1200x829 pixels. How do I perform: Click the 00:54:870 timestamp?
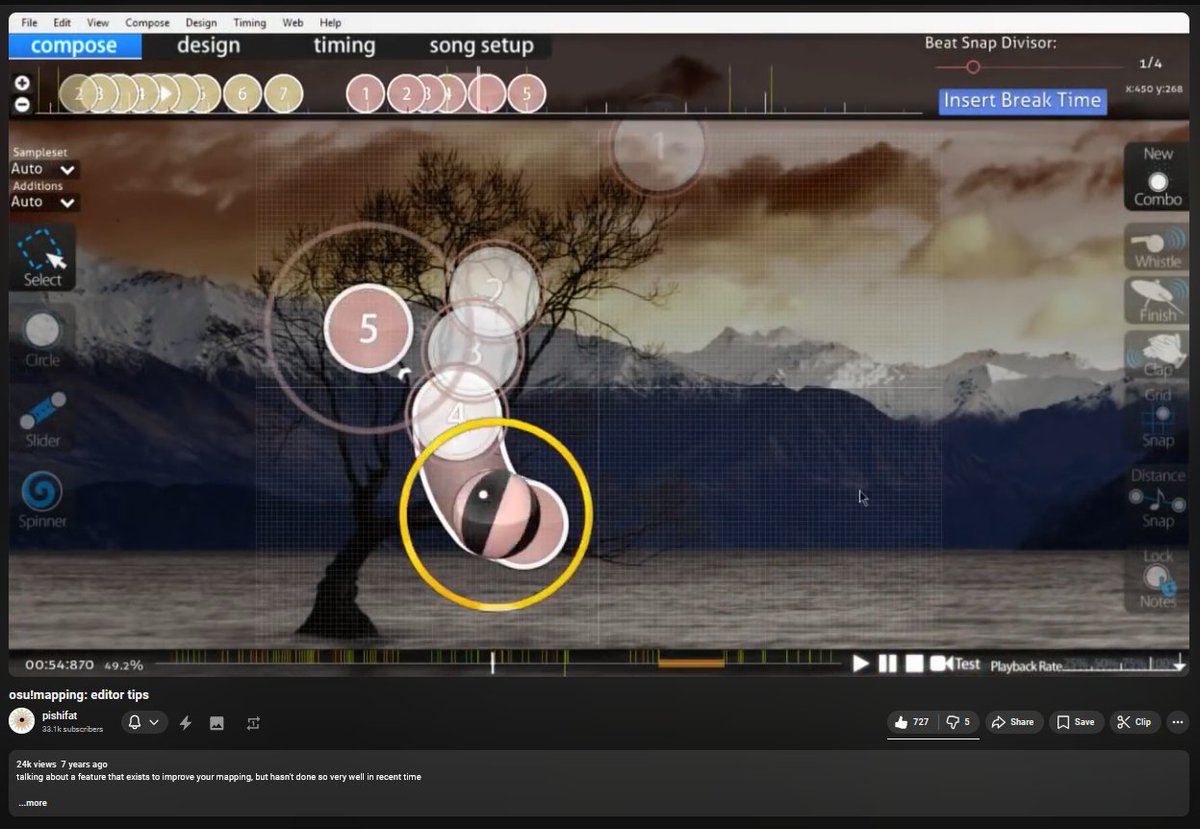[x=60, y=664]
